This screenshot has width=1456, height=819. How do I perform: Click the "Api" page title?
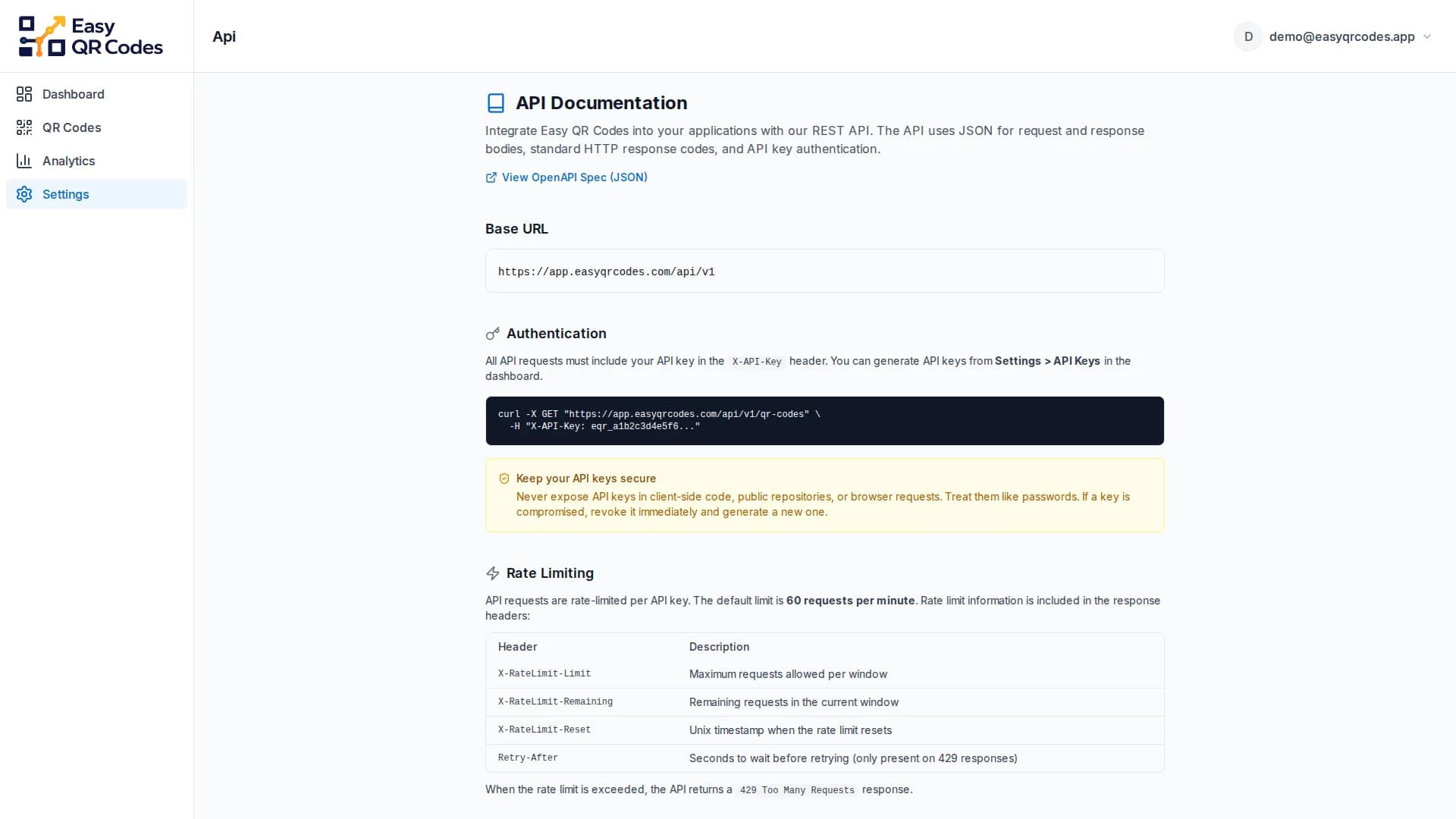pyautogui.click(x=224, y=36)
